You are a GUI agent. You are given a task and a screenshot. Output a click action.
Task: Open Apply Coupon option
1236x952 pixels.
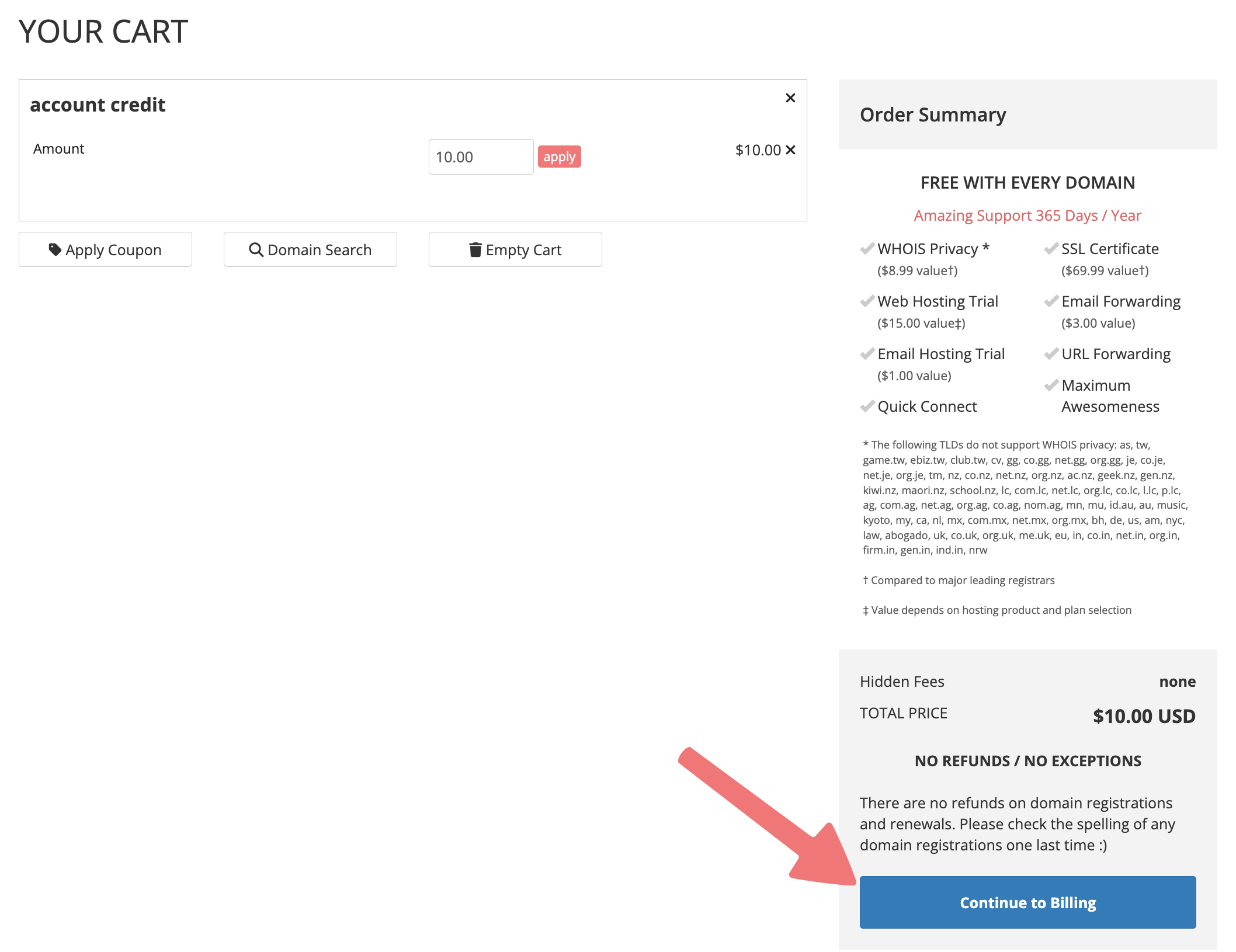pos(105,250)
